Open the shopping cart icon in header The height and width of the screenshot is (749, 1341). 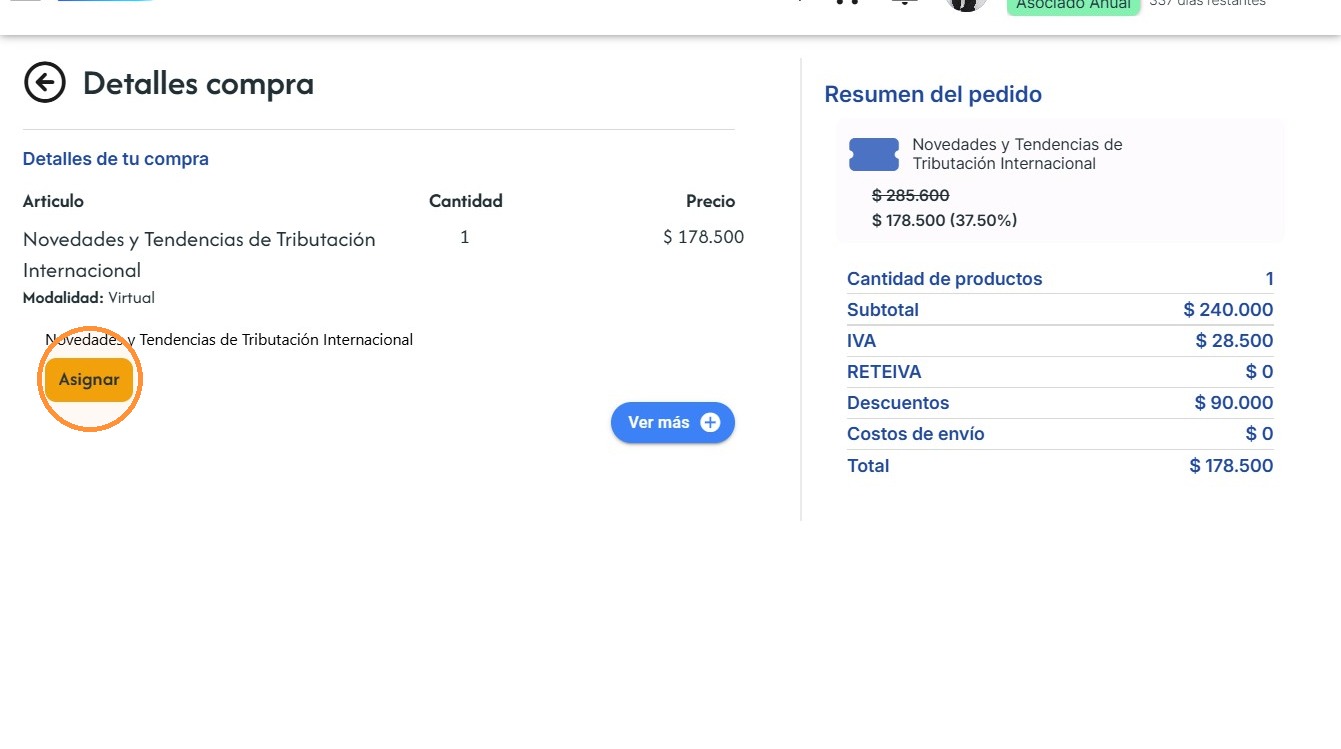(x=847, y=3)
